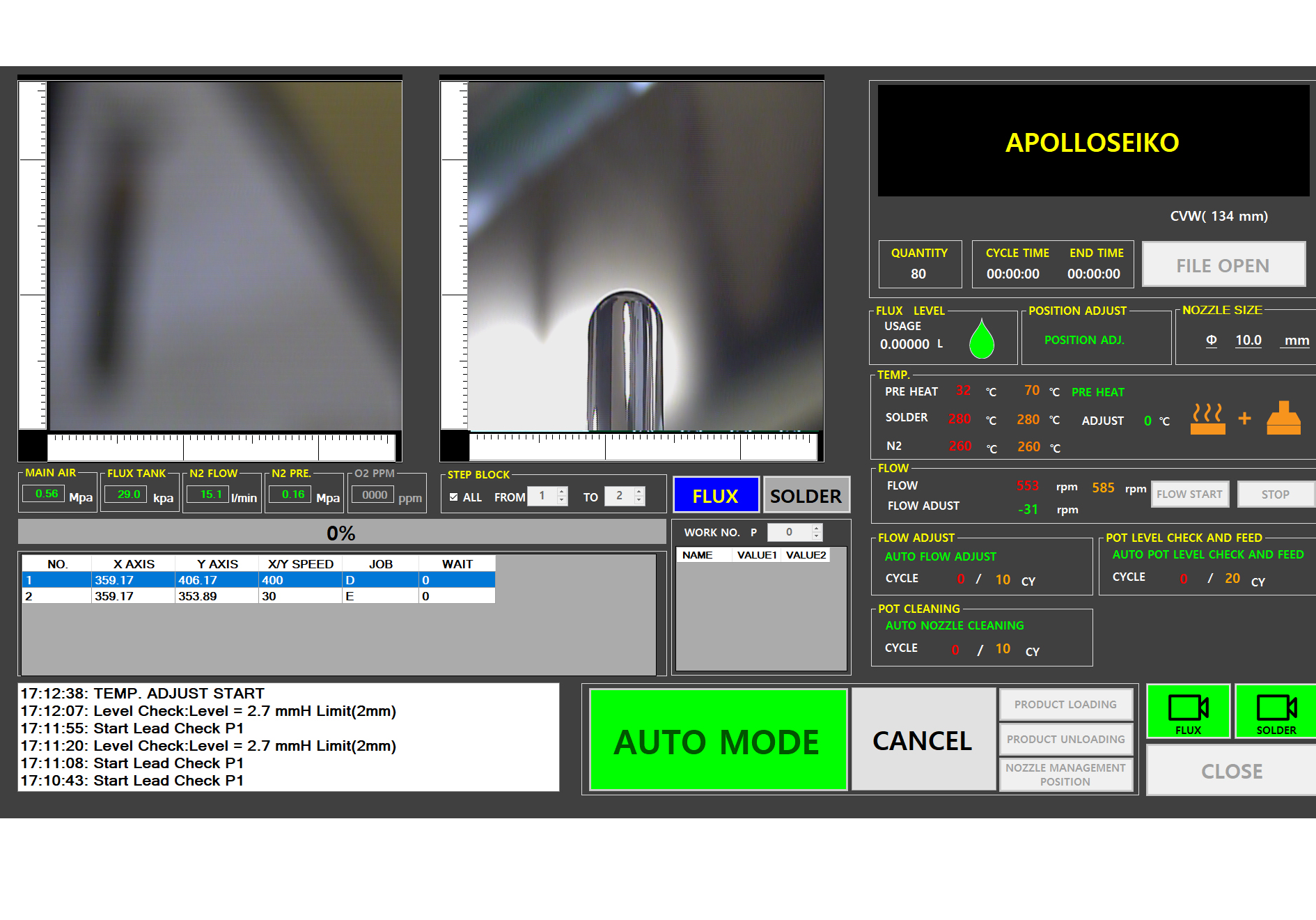This screenshot has width=1316, height=920.
Task: Switch to the SOLDER tab
Action: (806, 495)
